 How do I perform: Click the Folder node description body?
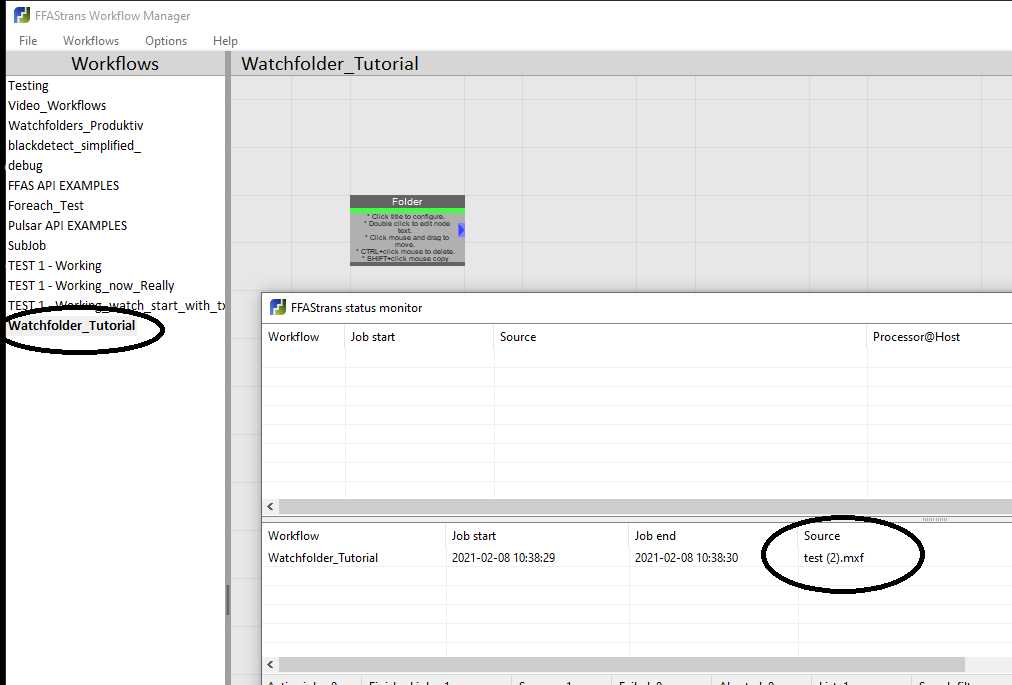click(x=405, y=237)
